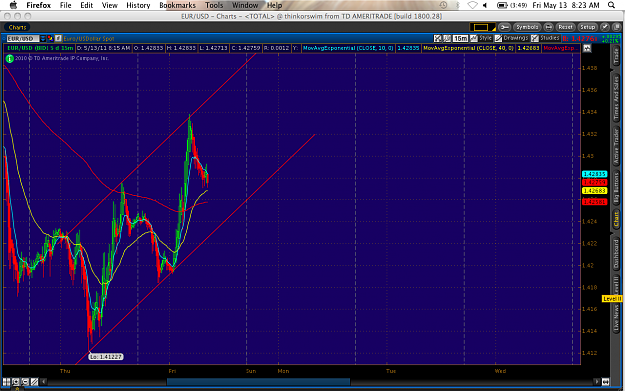Select the Charts tab
The image size is (625, 391).
point(17,27)
